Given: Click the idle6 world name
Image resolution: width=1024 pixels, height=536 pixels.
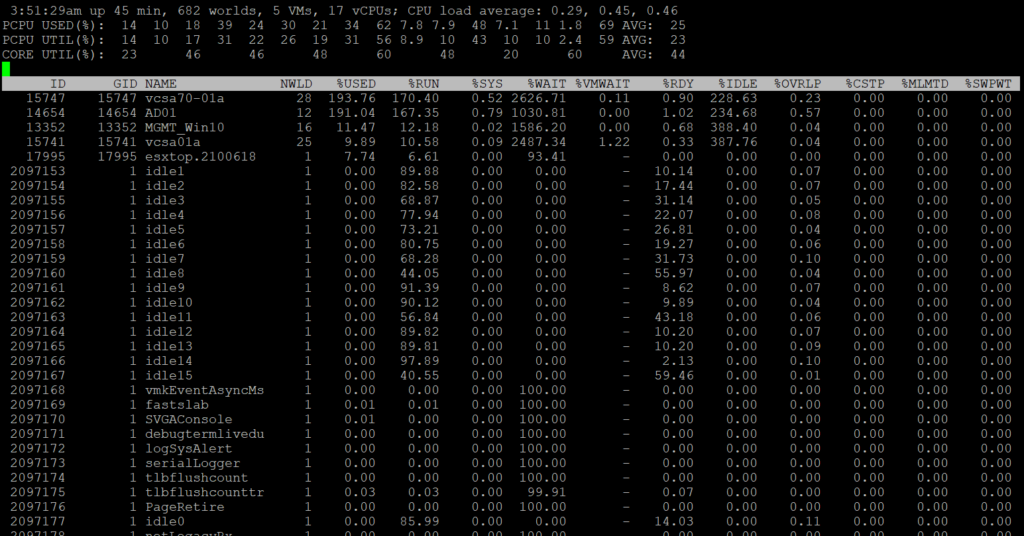Looking at the screenshot, I should coord(165,244).
